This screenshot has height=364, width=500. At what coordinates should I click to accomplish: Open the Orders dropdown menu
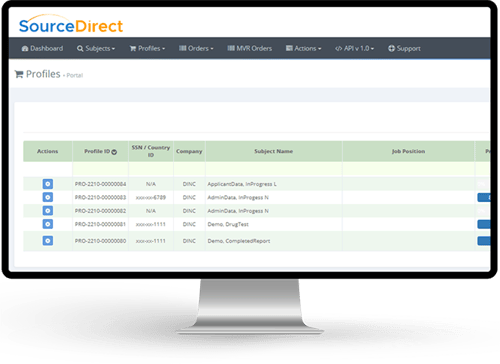click(196, 48)
